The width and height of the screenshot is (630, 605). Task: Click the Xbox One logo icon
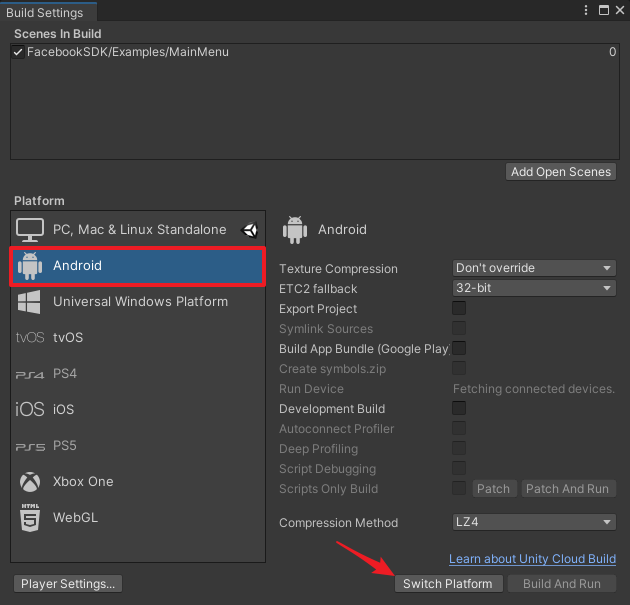[x=30, y=482]
